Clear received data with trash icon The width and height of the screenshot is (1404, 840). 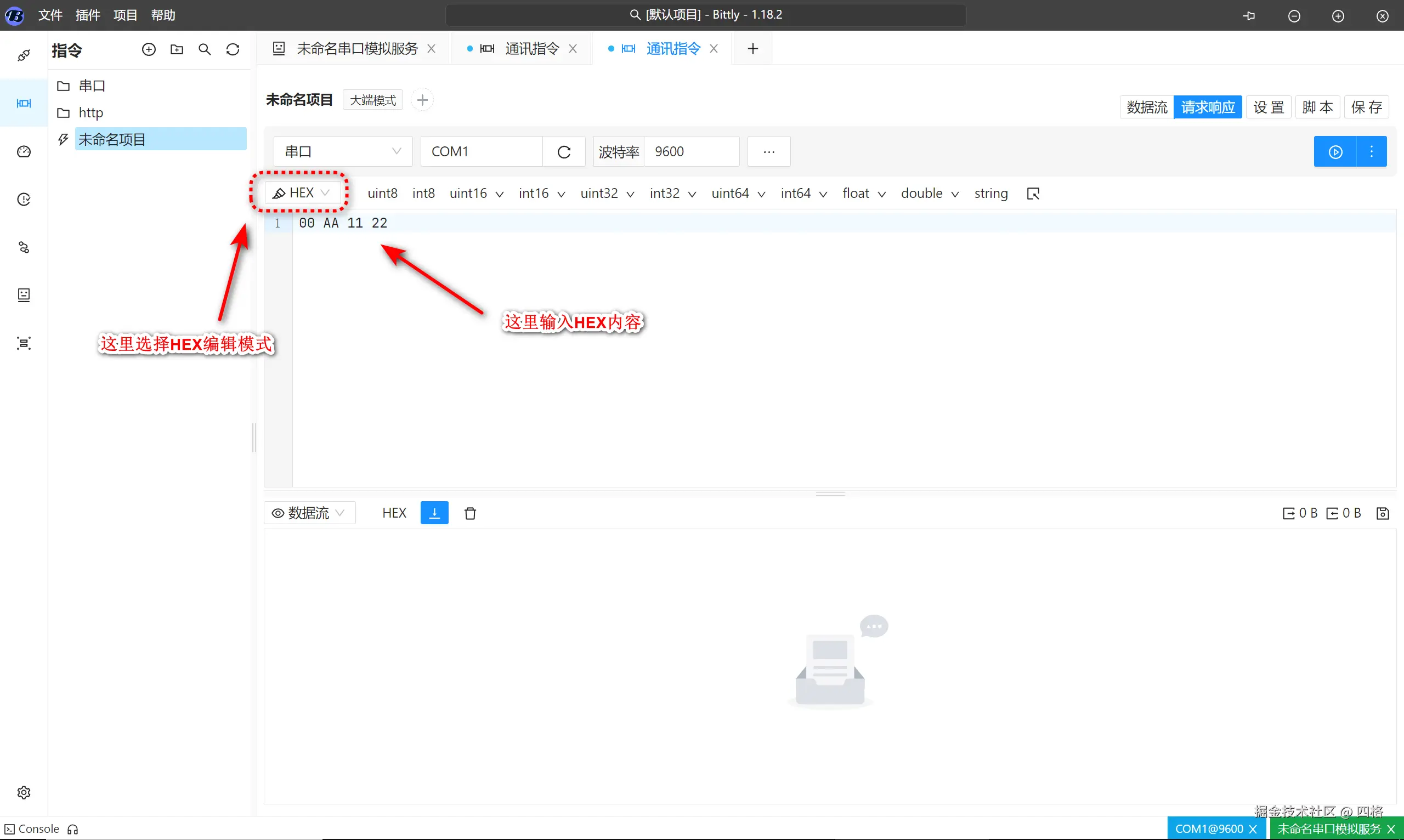[x=470, y=513]
